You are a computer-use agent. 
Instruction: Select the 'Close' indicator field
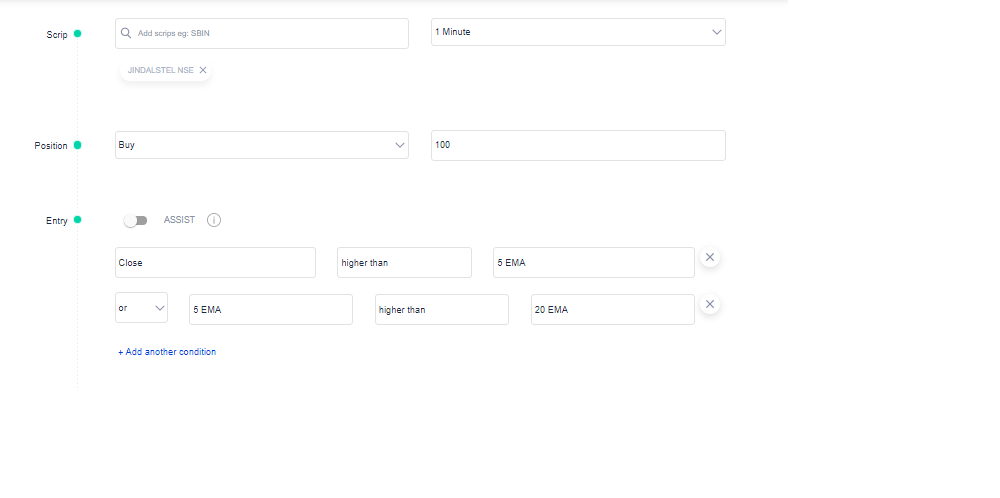(216, 263)
